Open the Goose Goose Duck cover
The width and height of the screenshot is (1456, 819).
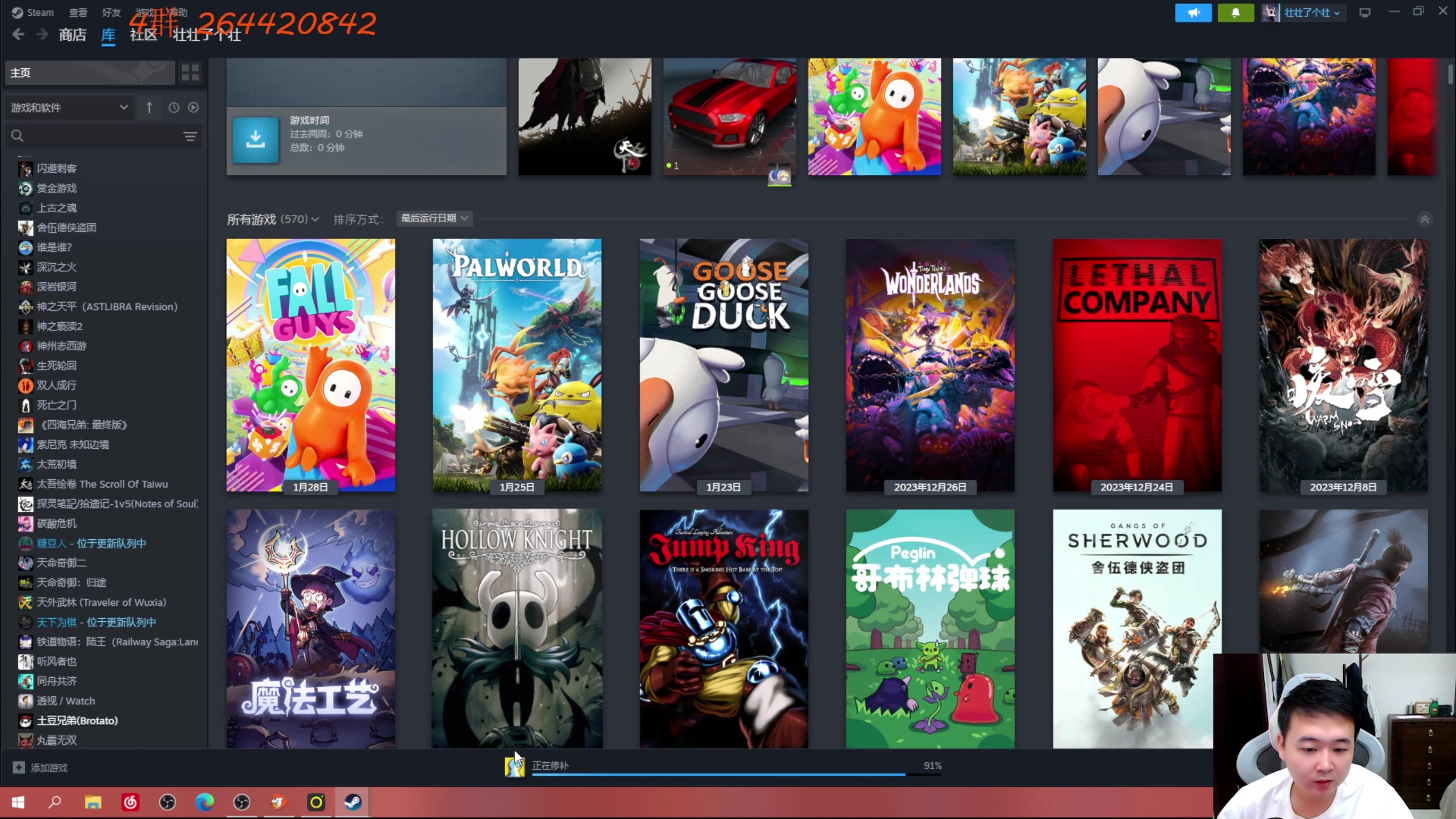[723, 366]
